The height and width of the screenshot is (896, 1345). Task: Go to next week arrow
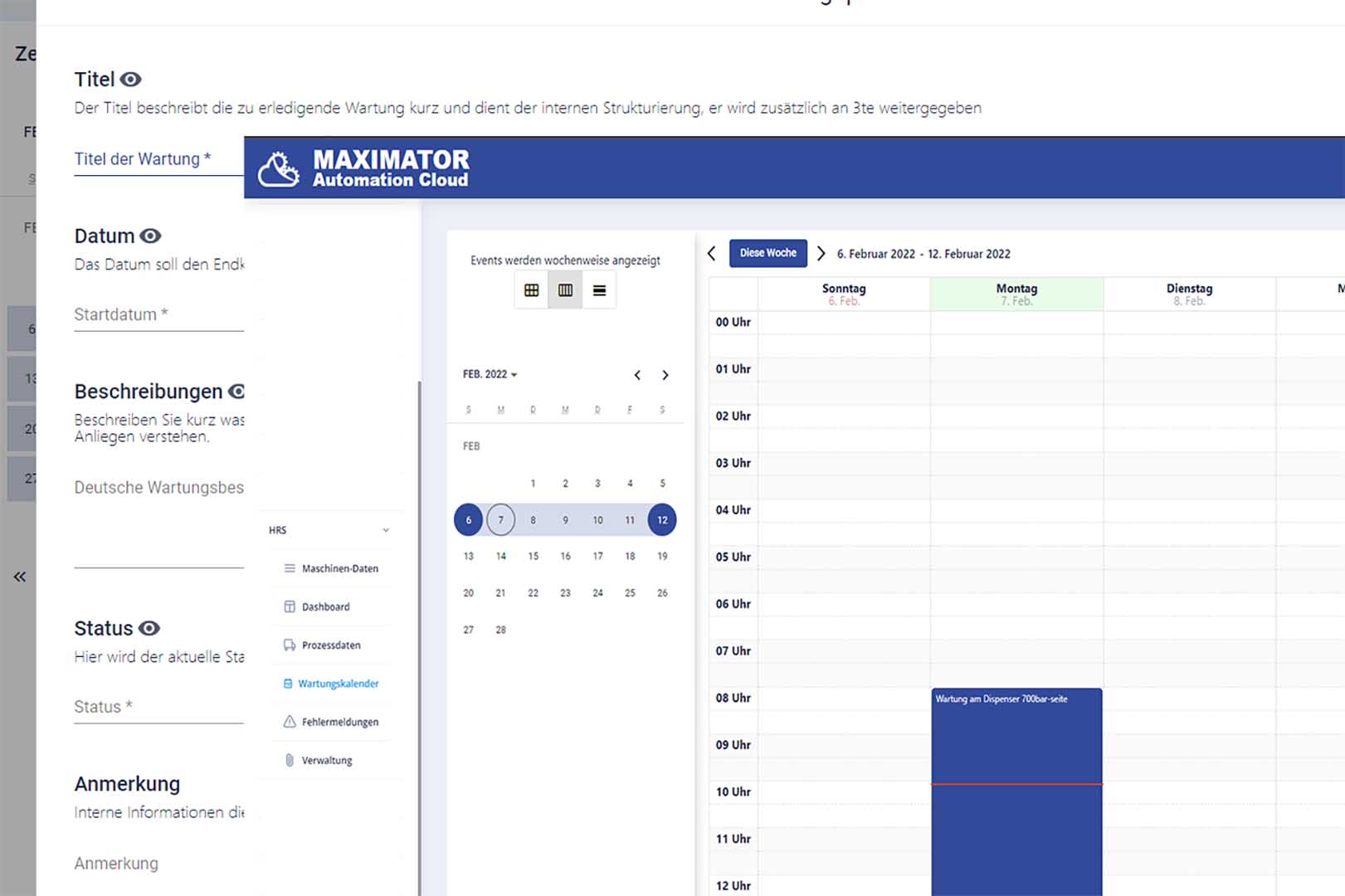pyautogui.click(x=821, y=253)
